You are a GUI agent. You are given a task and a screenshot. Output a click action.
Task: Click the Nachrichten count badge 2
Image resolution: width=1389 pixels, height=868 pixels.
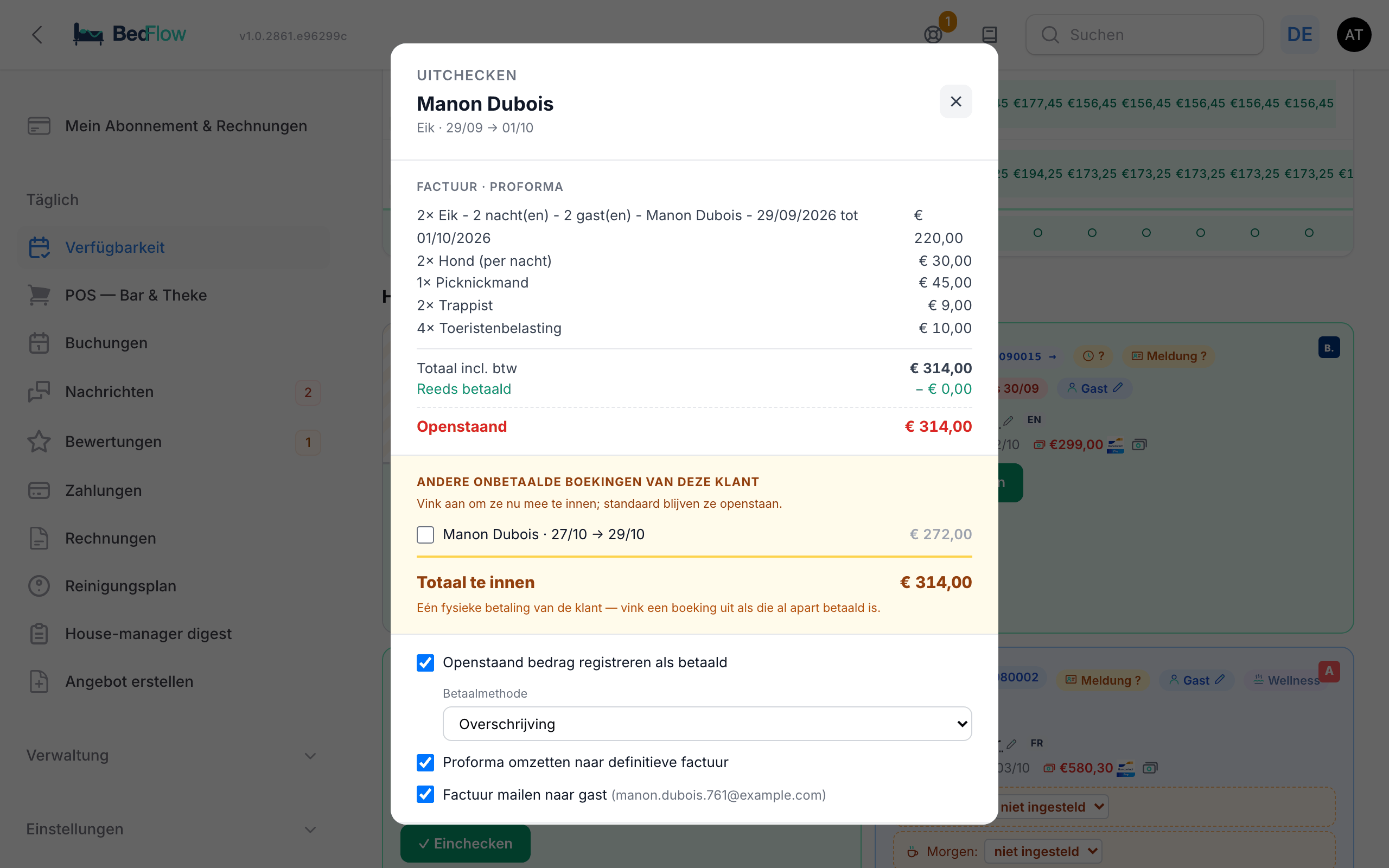[x=308, y=393]
